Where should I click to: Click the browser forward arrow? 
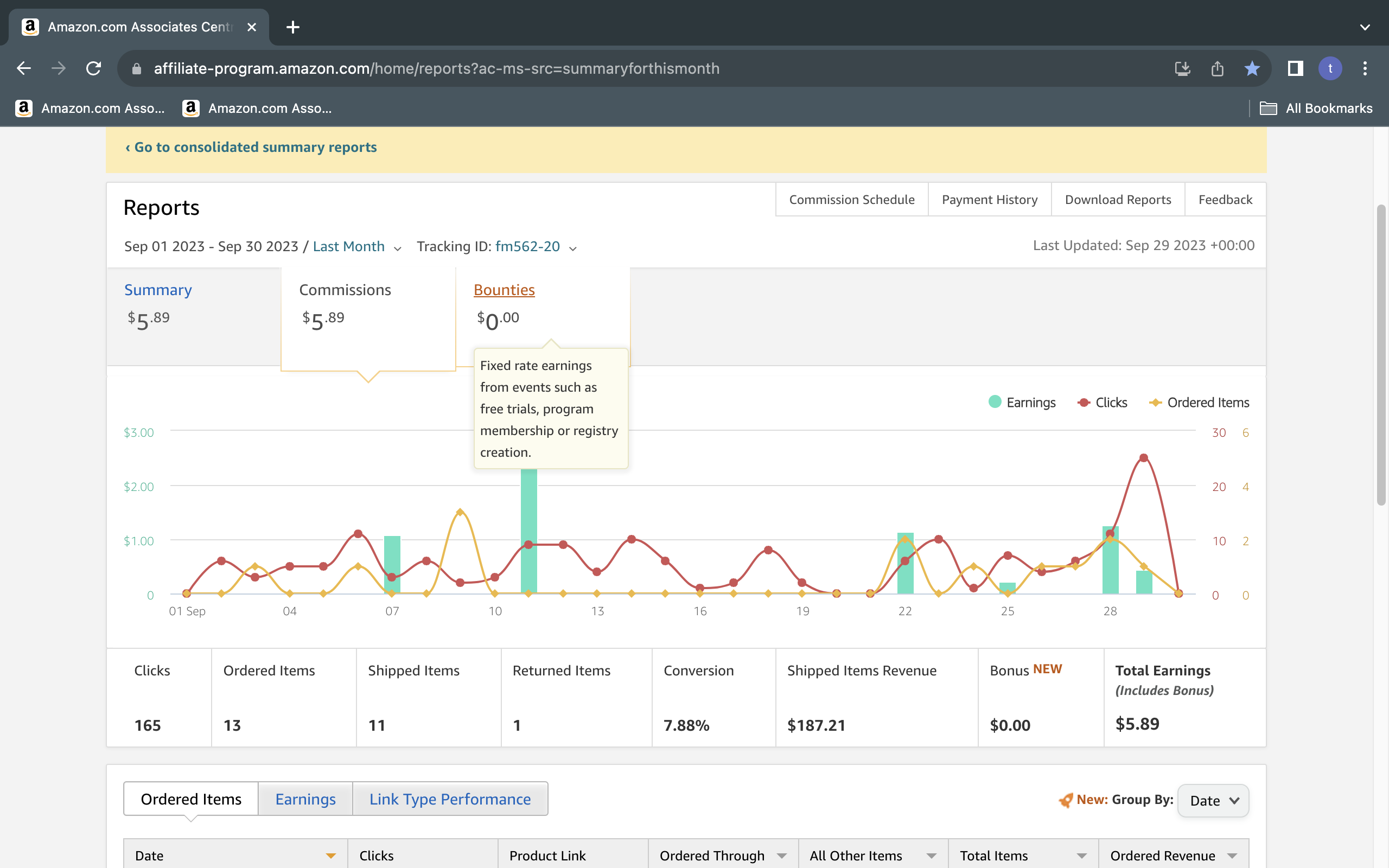(x=59, y=68)
